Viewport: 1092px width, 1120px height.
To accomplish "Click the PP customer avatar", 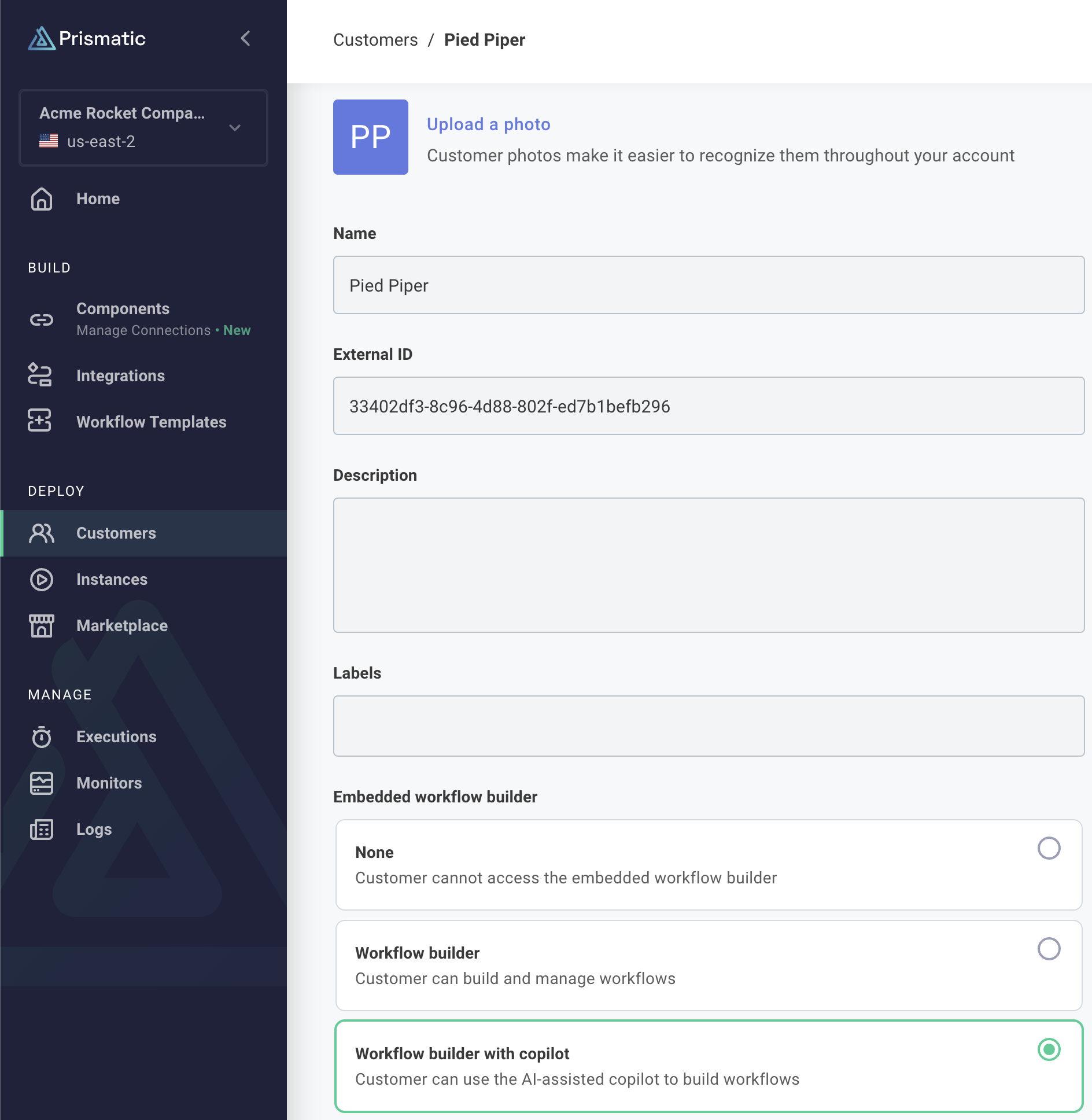I will (370, 137).
